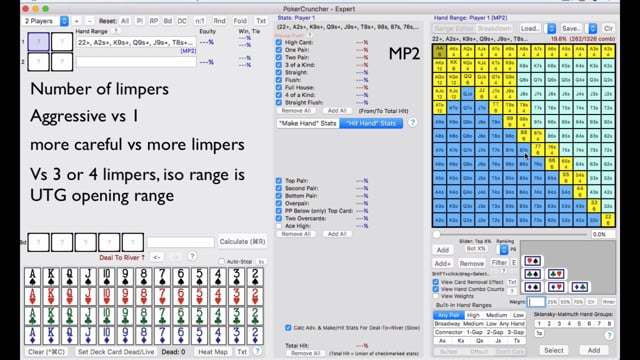Click the Calculate button

(x=242, y=242)
